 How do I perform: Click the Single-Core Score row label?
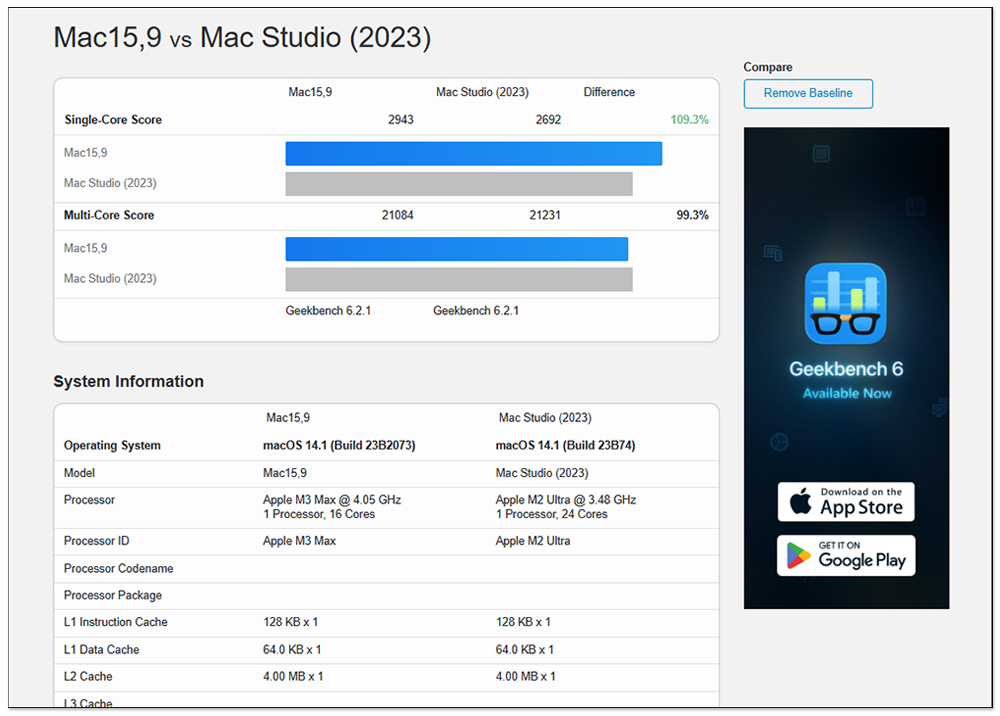click(x=113, y=120)
